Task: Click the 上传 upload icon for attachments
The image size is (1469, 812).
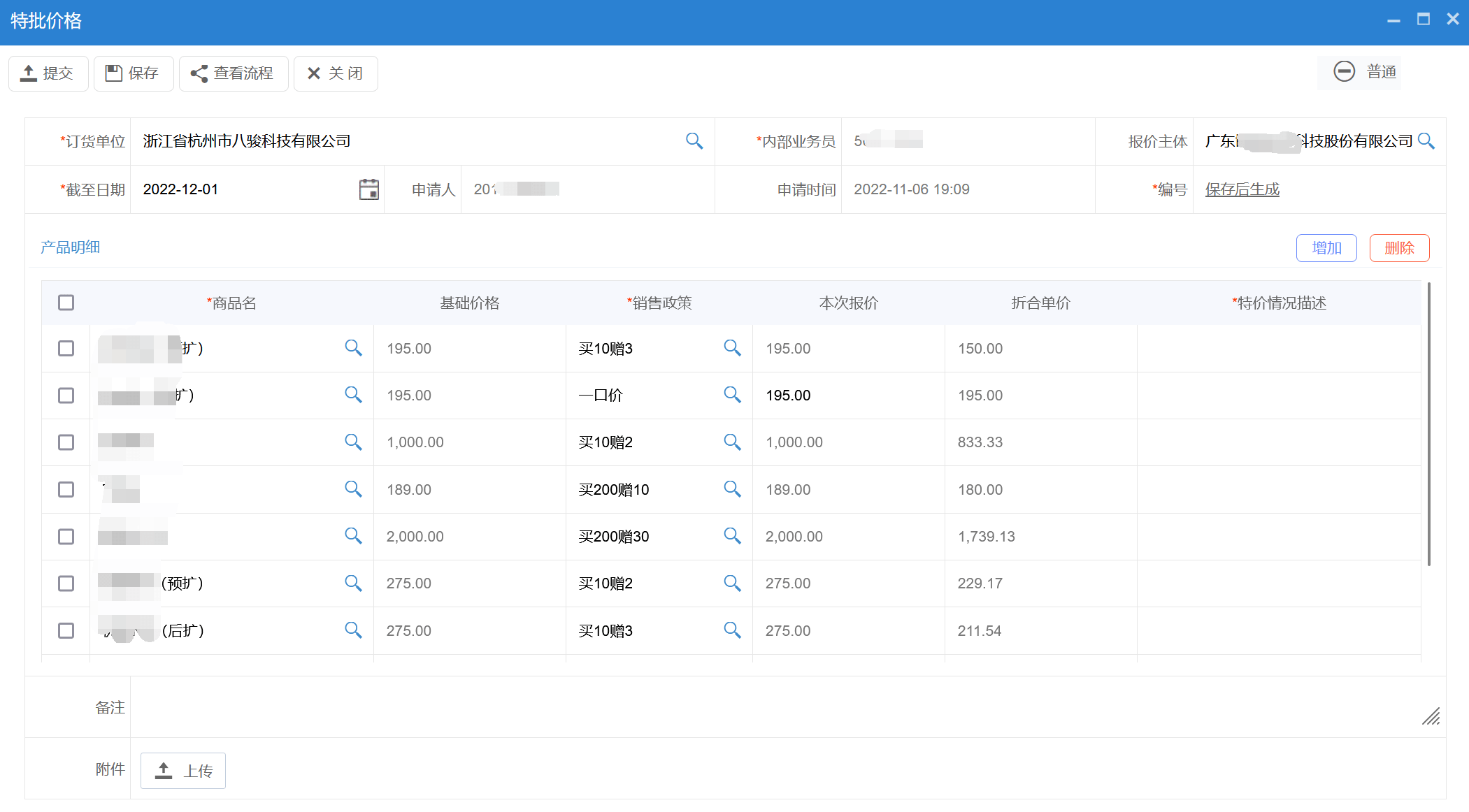Action: click(163, 770)
